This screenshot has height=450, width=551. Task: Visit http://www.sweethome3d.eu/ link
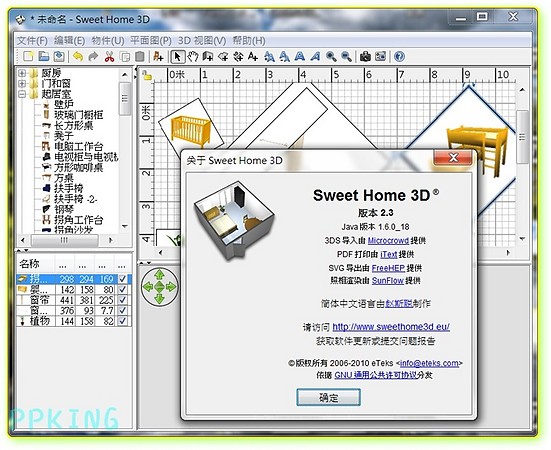pyautogui.click(x=391, y=327)
